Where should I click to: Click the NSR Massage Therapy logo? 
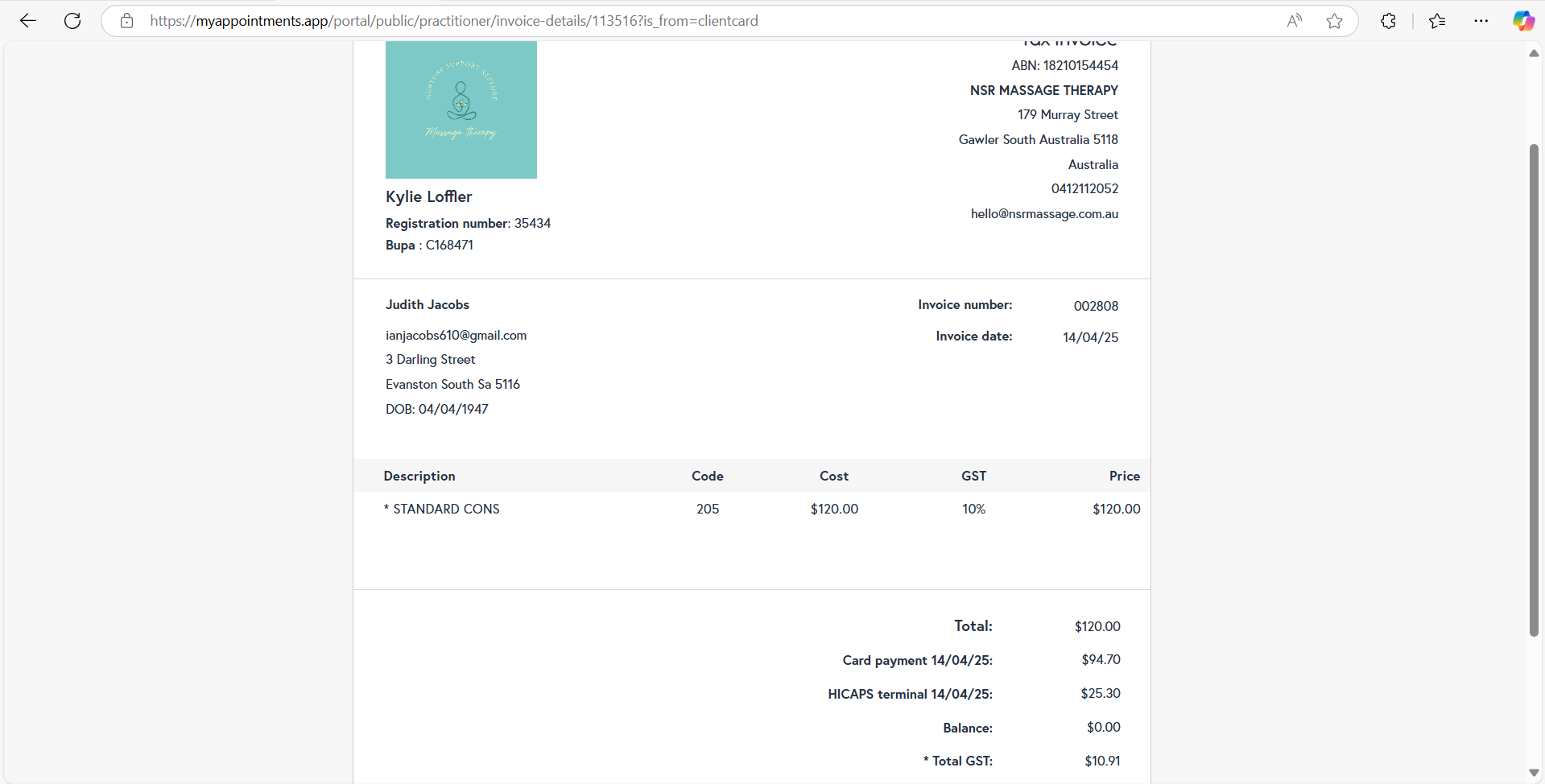(x=461, y=109)
